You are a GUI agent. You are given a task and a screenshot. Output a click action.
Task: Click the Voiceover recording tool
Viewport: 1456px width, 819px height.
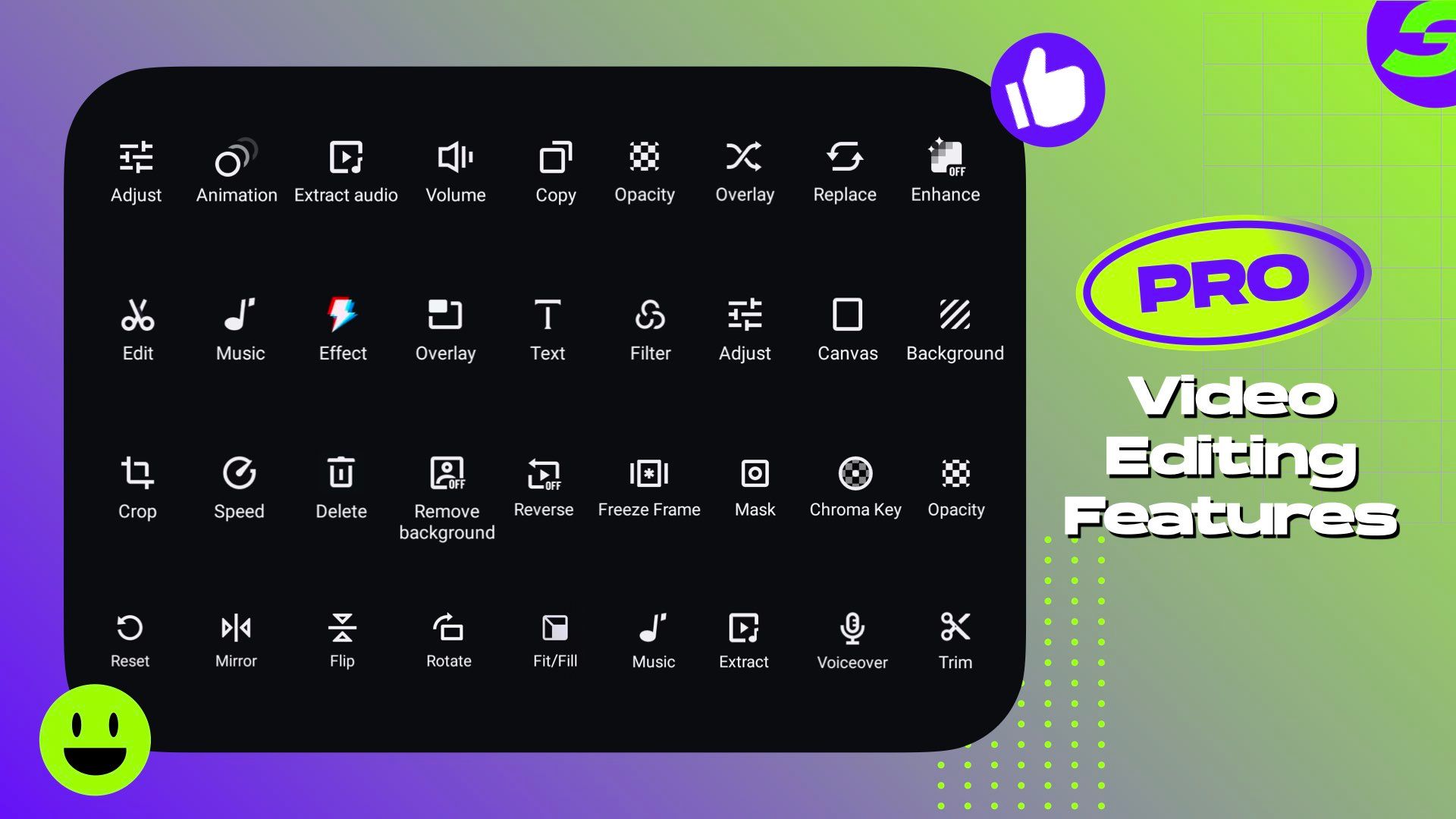852,639
